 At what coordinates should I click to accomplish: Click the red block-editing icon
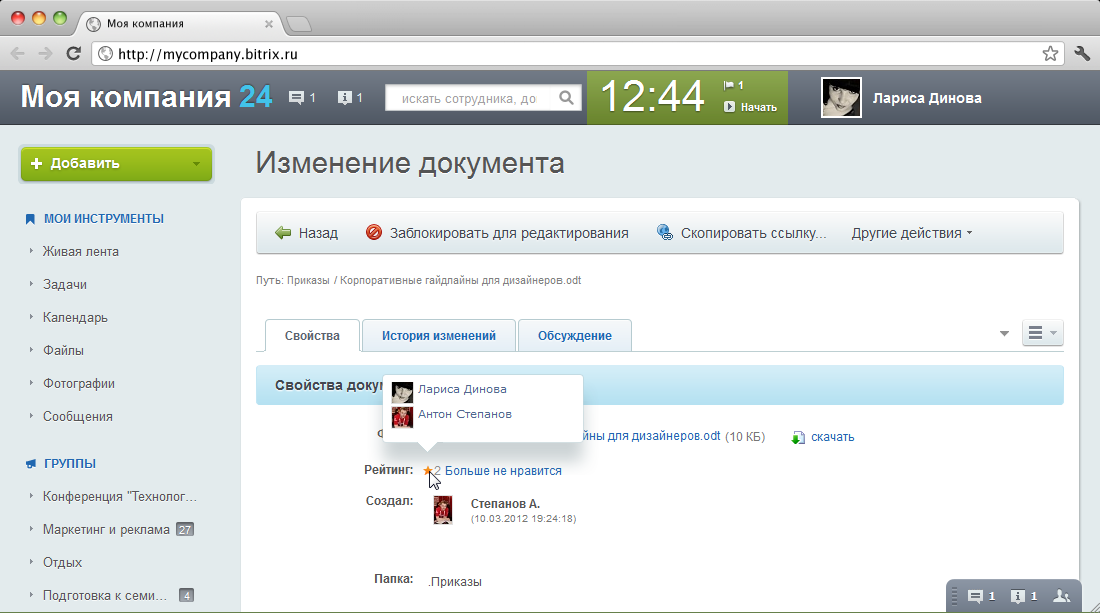(374, 232)
